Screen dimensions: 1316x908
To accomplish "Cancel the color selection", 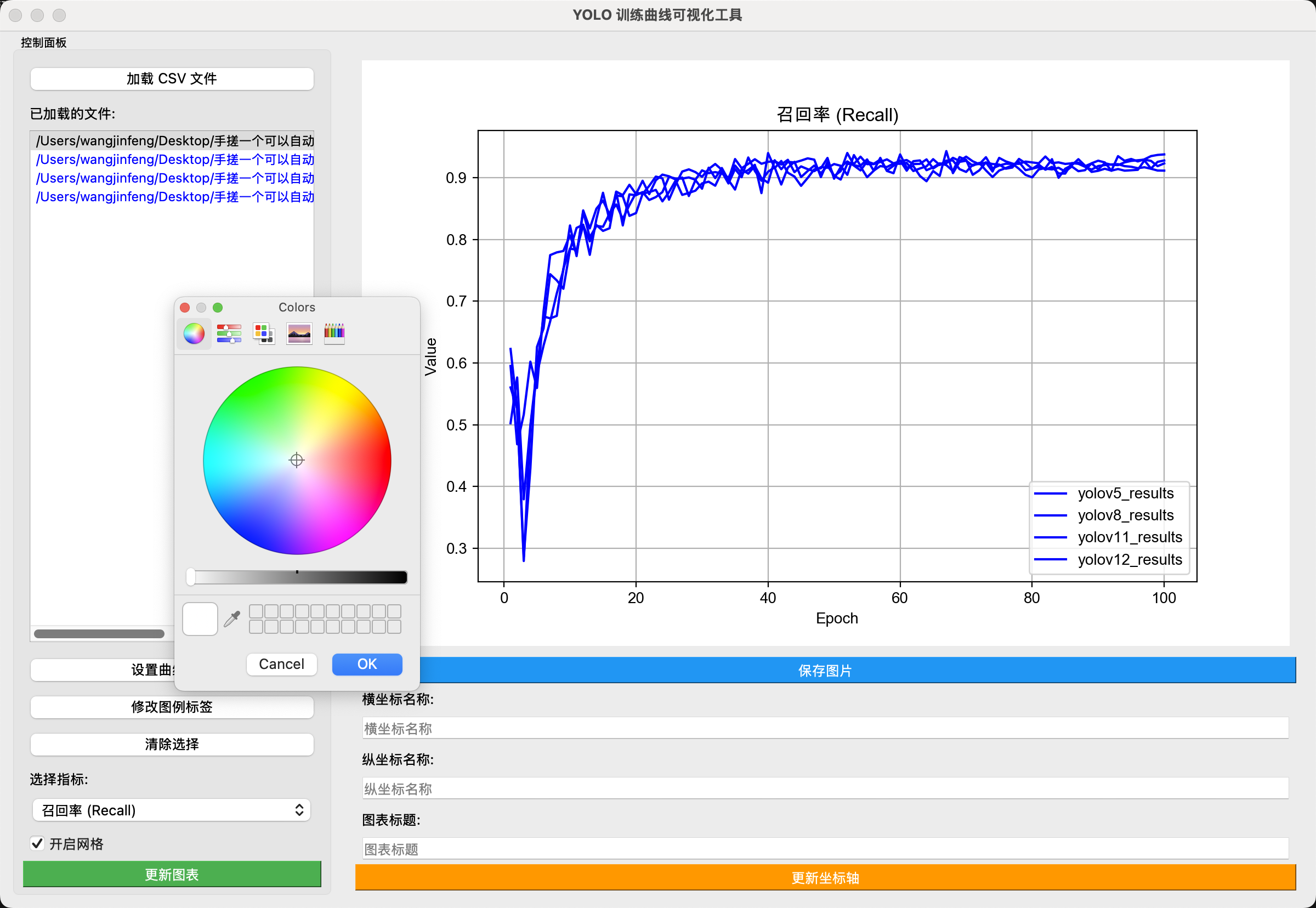I will [x=281, y=664].
